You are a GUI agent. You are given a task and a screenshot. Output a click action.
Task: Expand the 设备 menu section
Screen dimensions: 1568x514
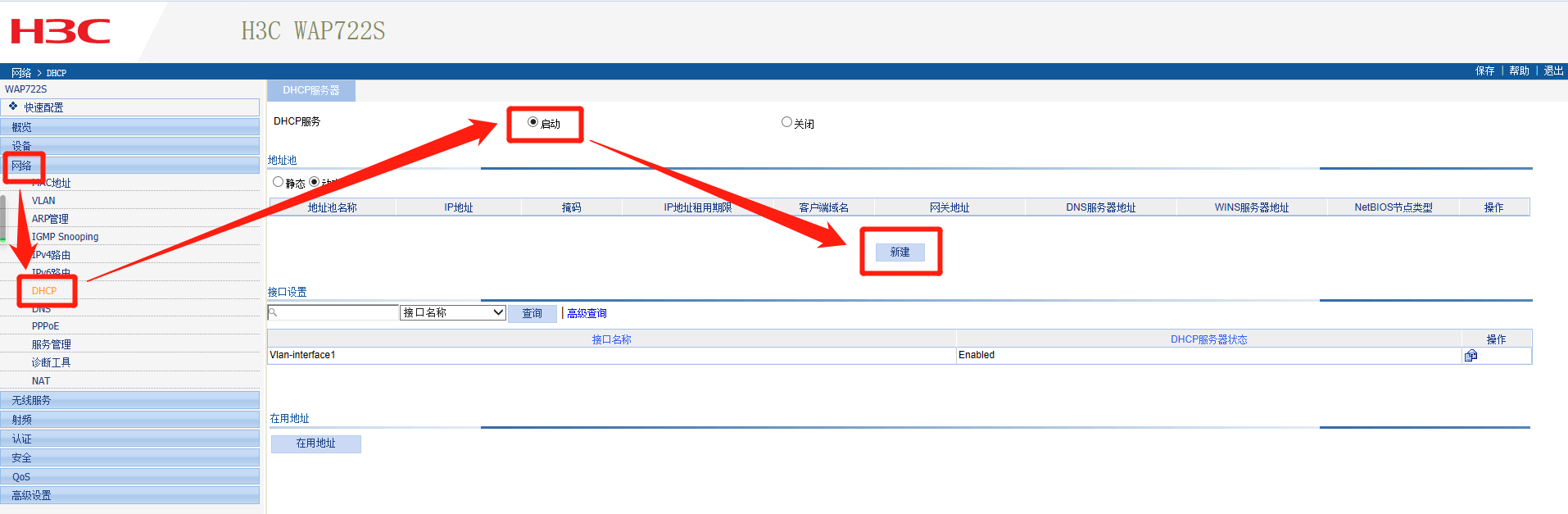pos(130,146)
